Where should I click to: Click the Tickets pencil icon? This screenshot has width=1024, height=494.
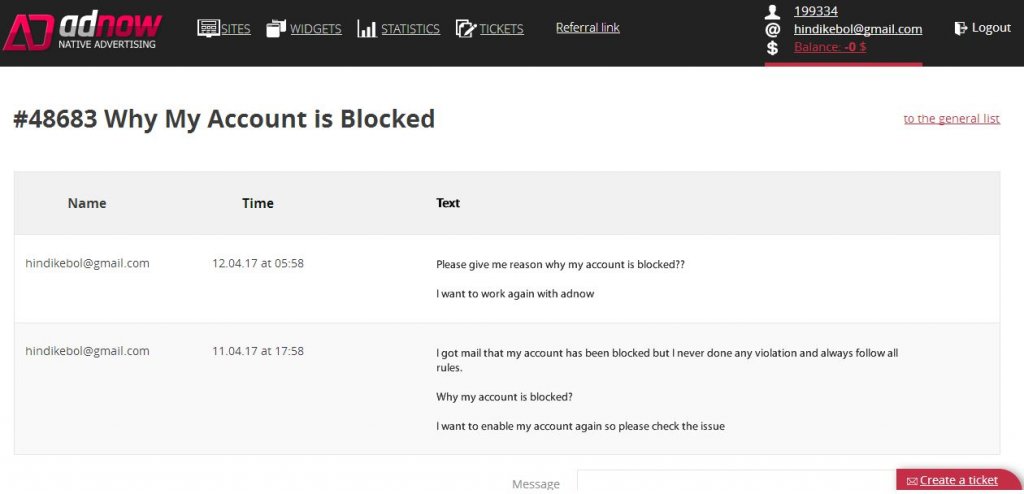click(x=465, y=28)
